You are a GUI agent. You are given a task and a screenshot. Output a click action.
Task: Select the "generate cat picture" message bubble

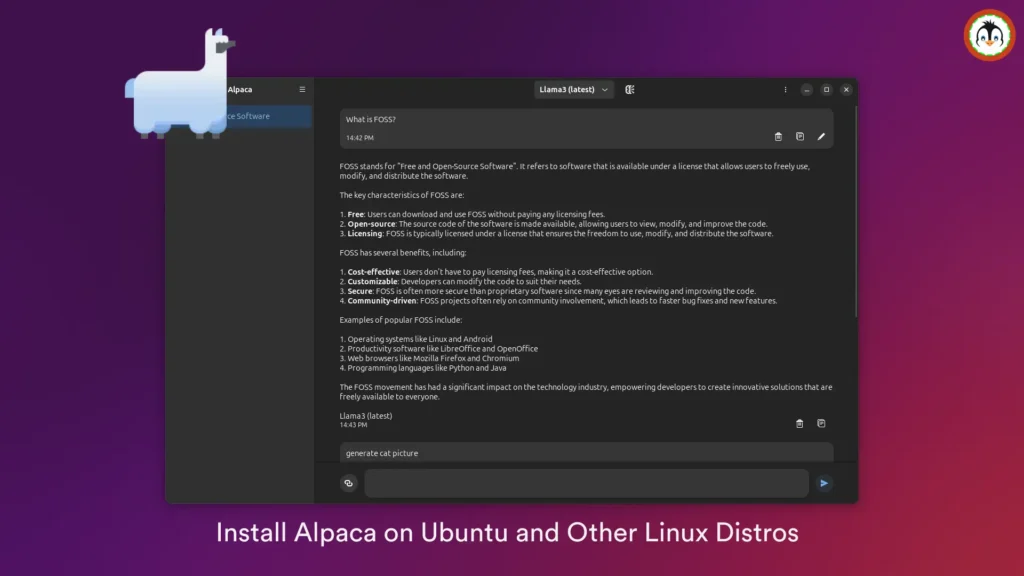click(x=586, y=453)
